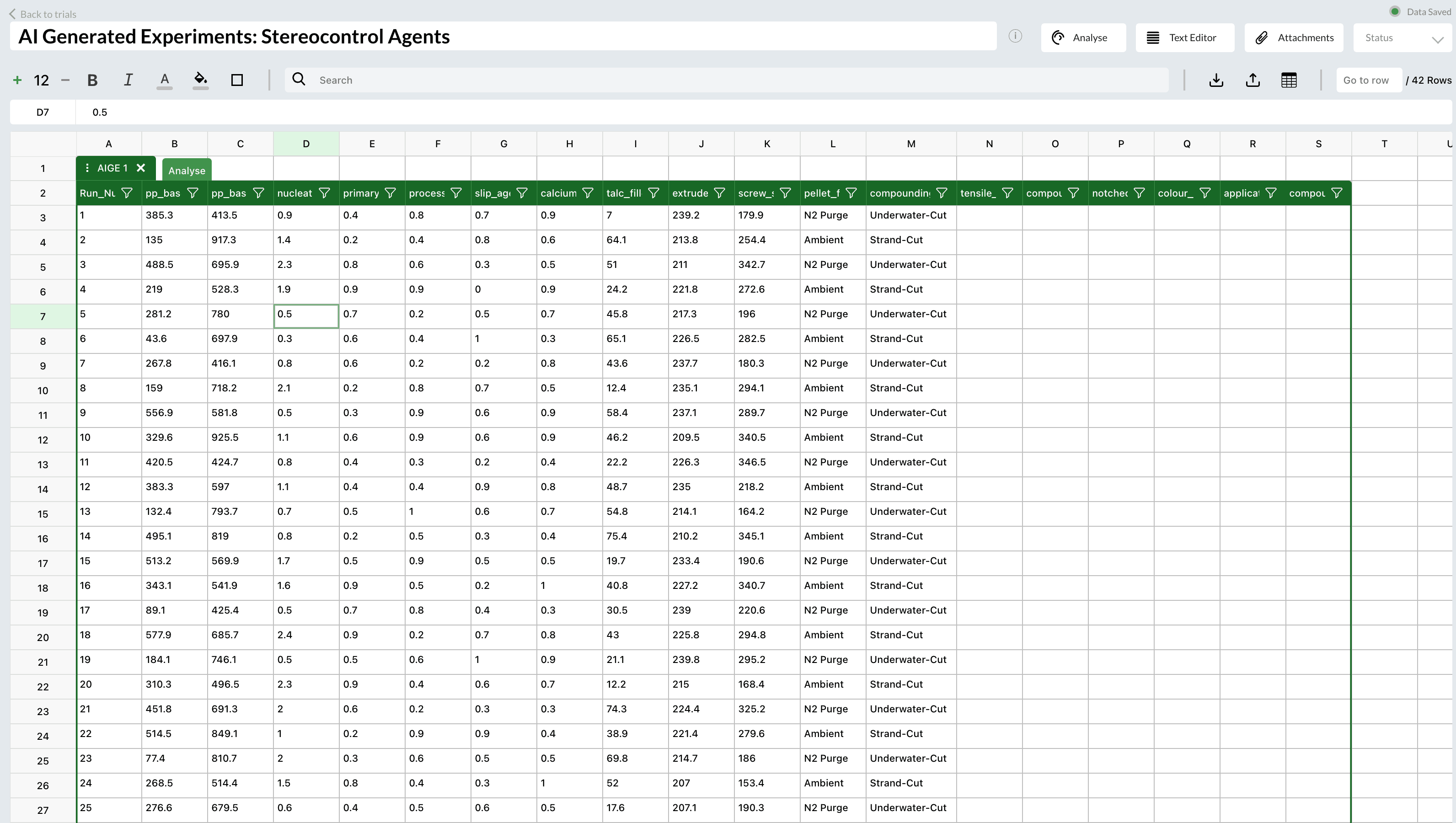Viewport: 1456px width, 823px height.
Task: Decrease font size with minus icon
Action: click(65, 80)
